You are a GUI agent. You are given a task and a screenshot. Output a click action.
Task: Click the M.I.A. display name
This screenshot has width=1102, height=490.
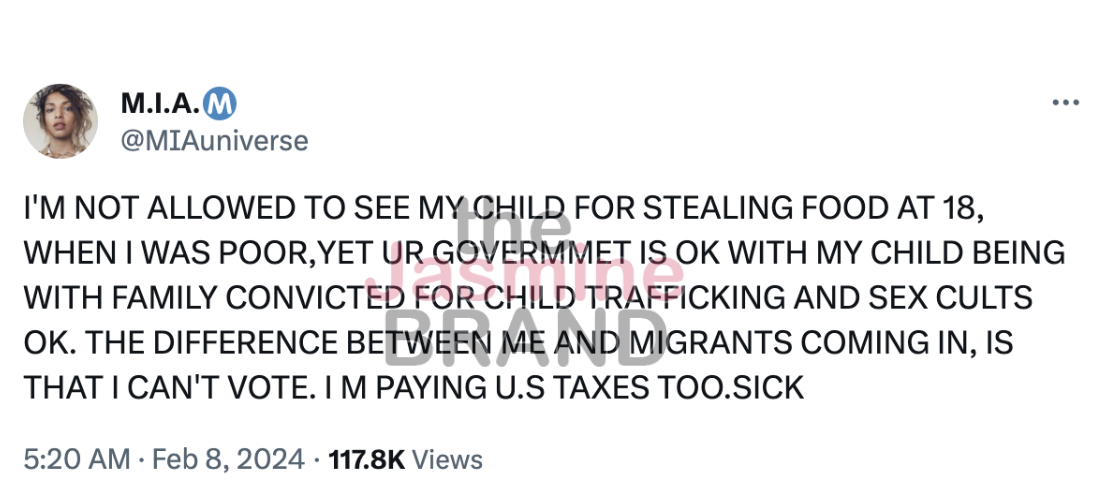159,103
